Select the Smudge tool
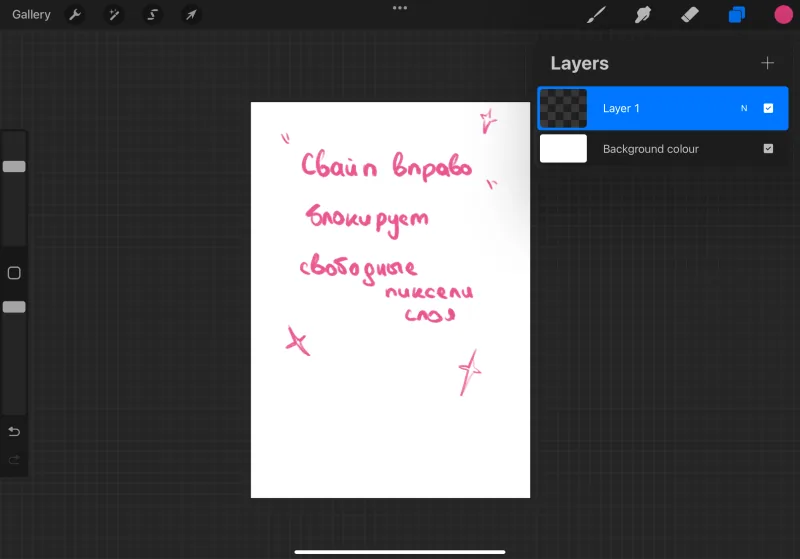The width and height of the screenshot is (800, 559). 643,14
